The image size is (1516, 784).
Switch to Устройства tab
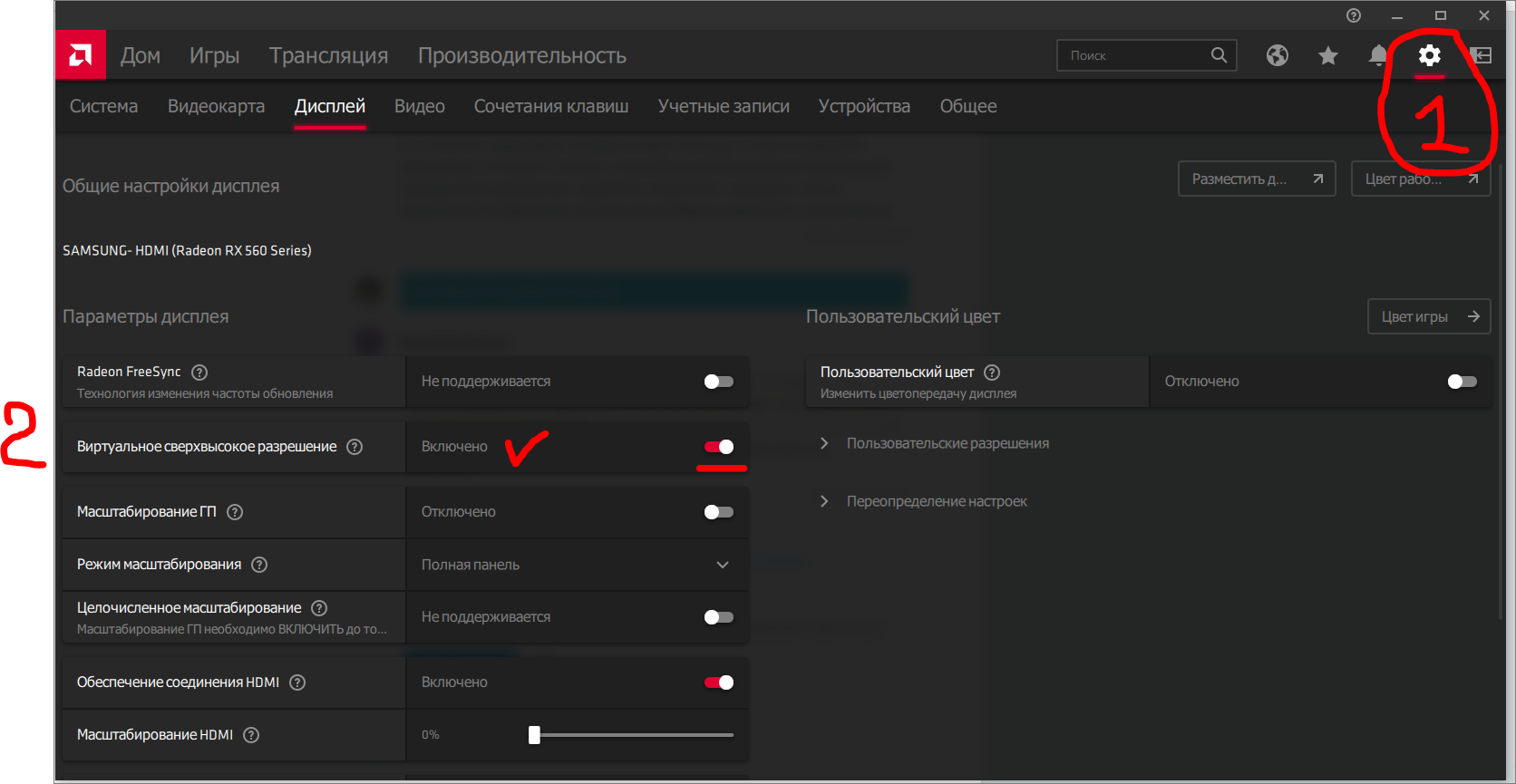point(864,106)
